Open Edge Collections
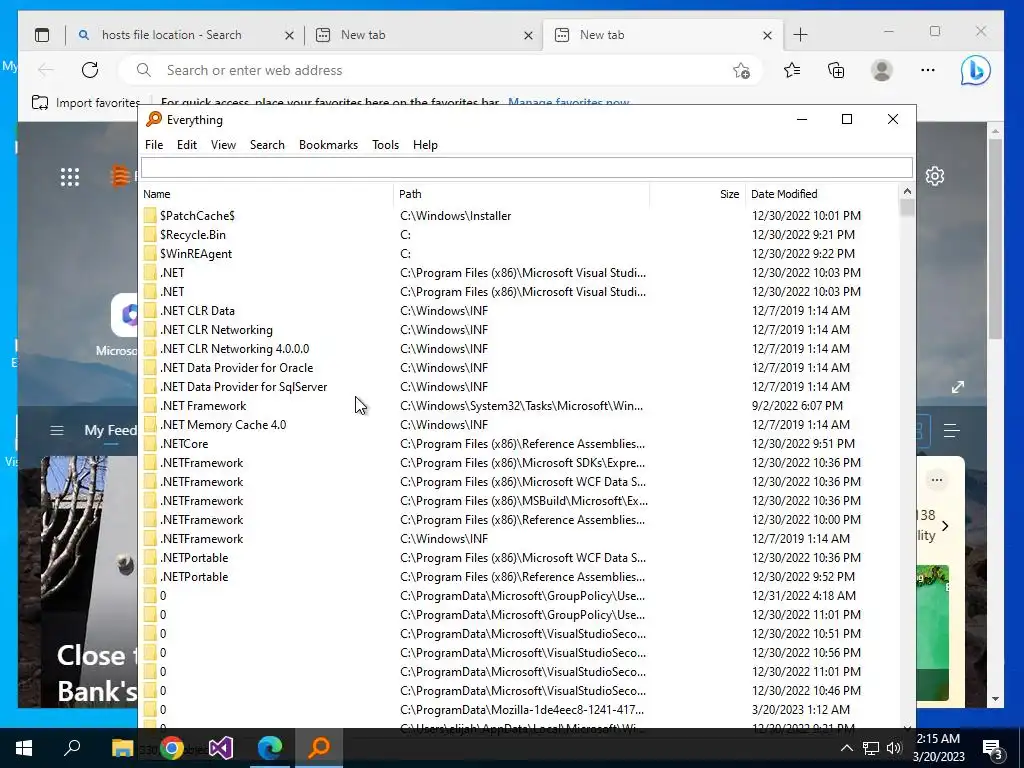Viewport: 1024px width, 768px height. (836, 70)
